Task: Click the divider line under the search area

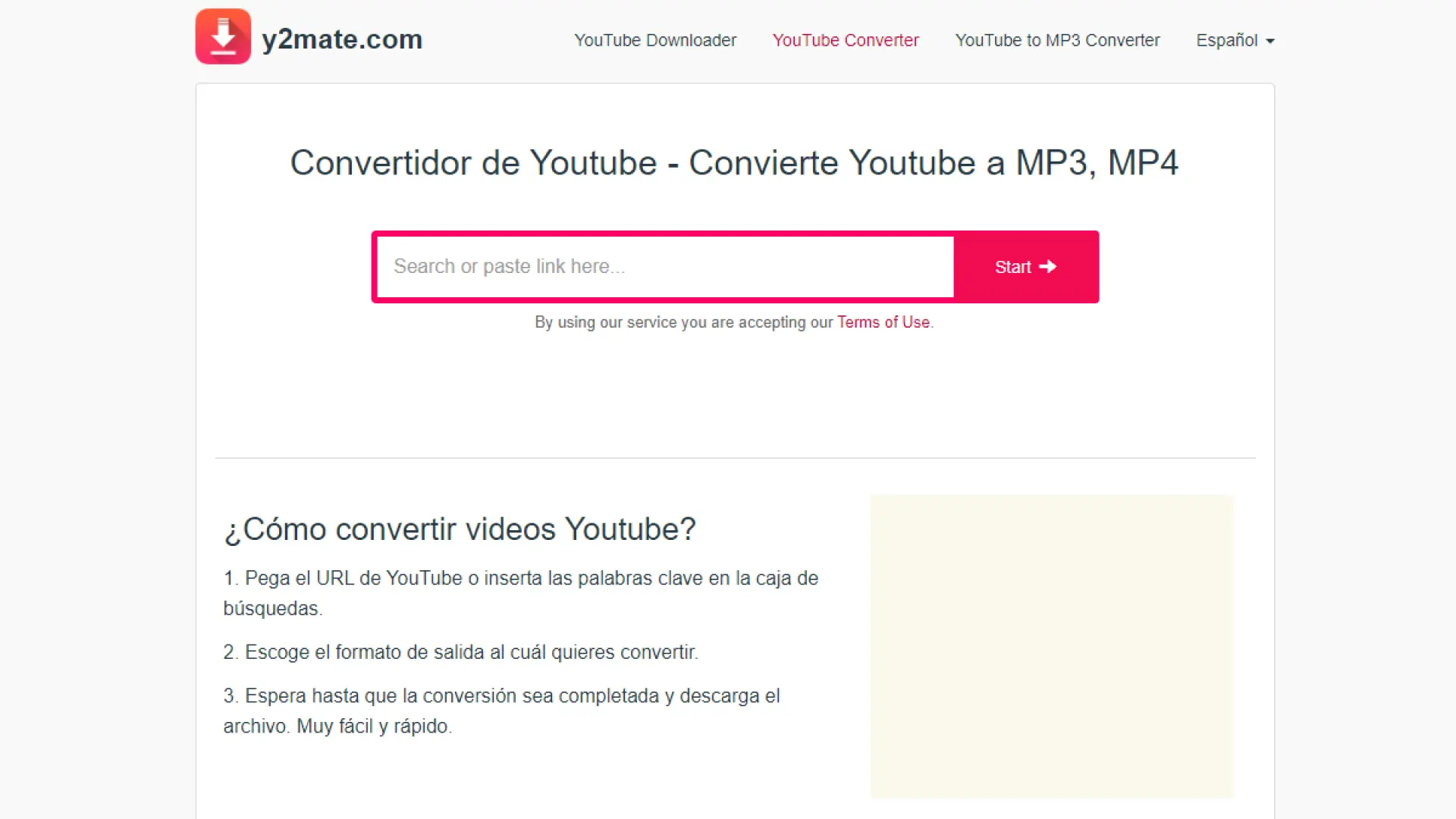Action: 734,458
